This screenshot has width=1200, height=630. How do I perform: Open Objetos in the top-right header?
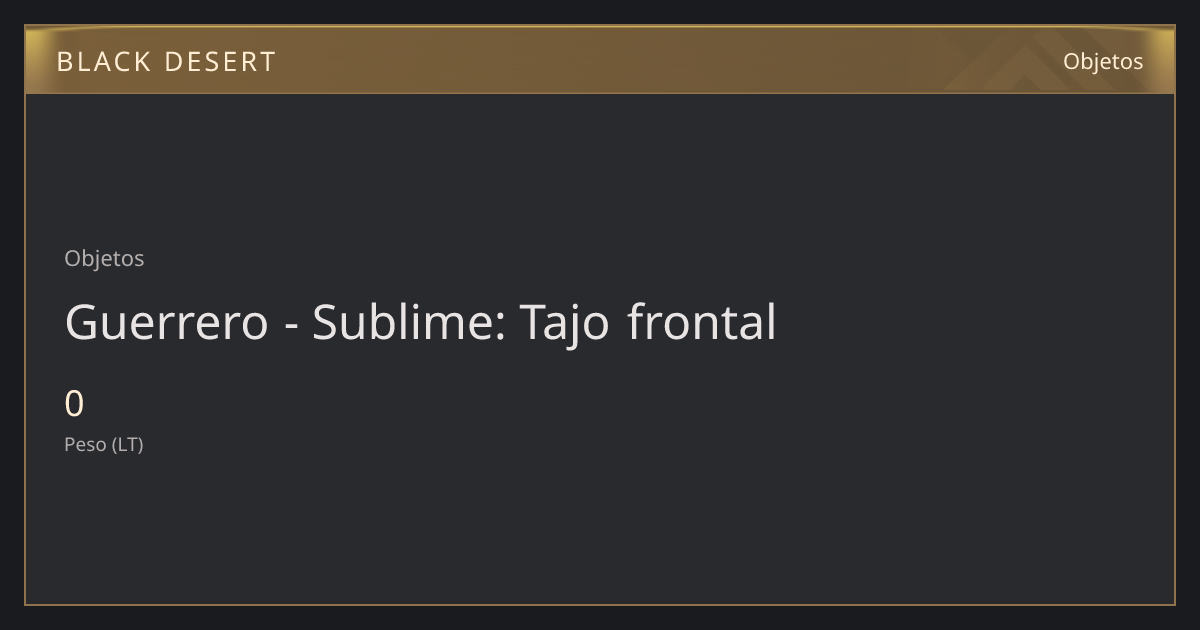1103,61
